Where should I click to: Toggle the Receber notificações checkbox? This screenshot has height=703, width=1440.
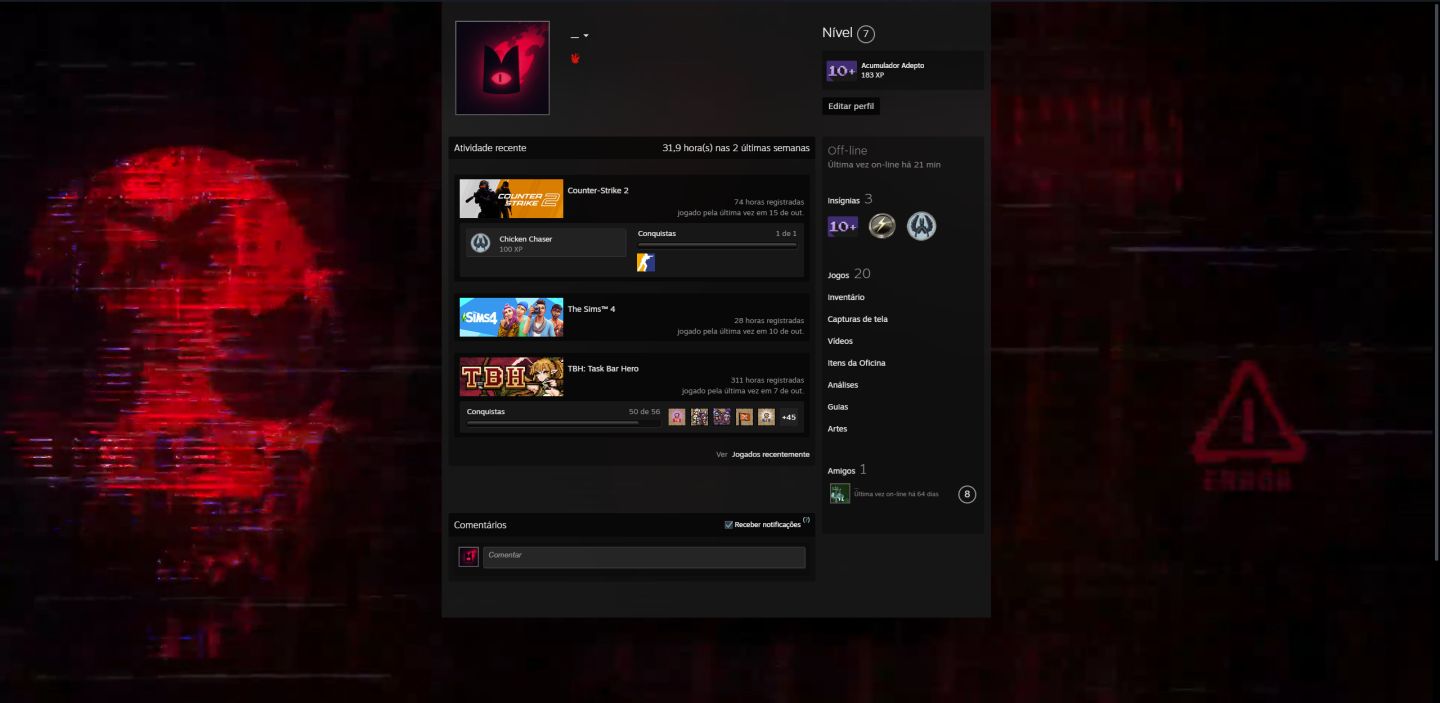click(x=729, y=525)
